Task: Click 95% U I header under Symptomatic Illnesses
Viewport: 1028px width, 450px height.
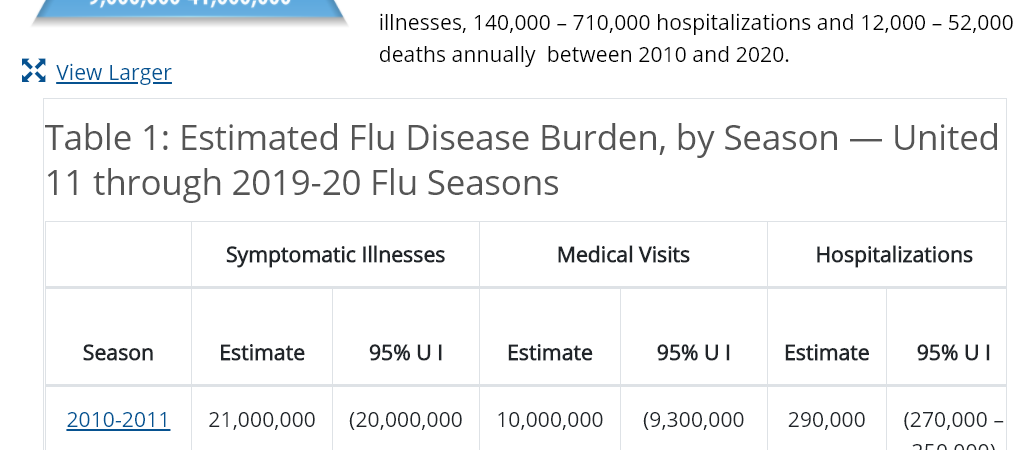Action: (406, 353)
